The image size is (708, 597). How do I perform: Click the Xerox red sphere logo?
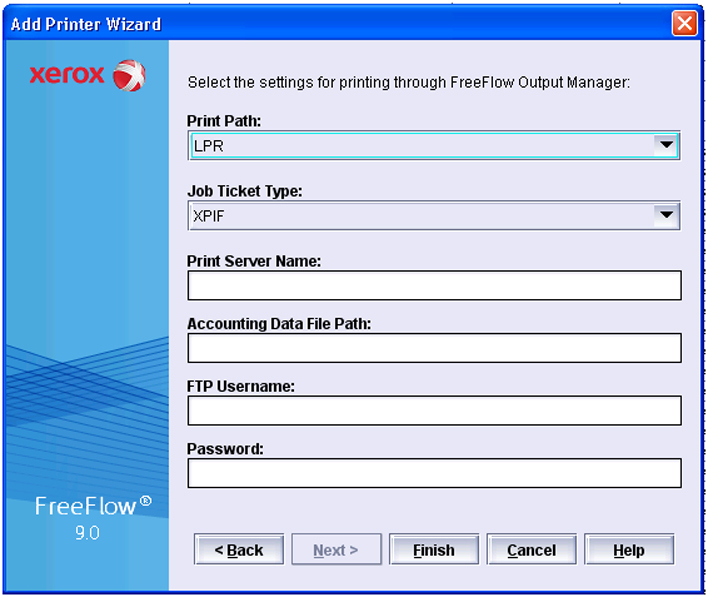(129, 75)
